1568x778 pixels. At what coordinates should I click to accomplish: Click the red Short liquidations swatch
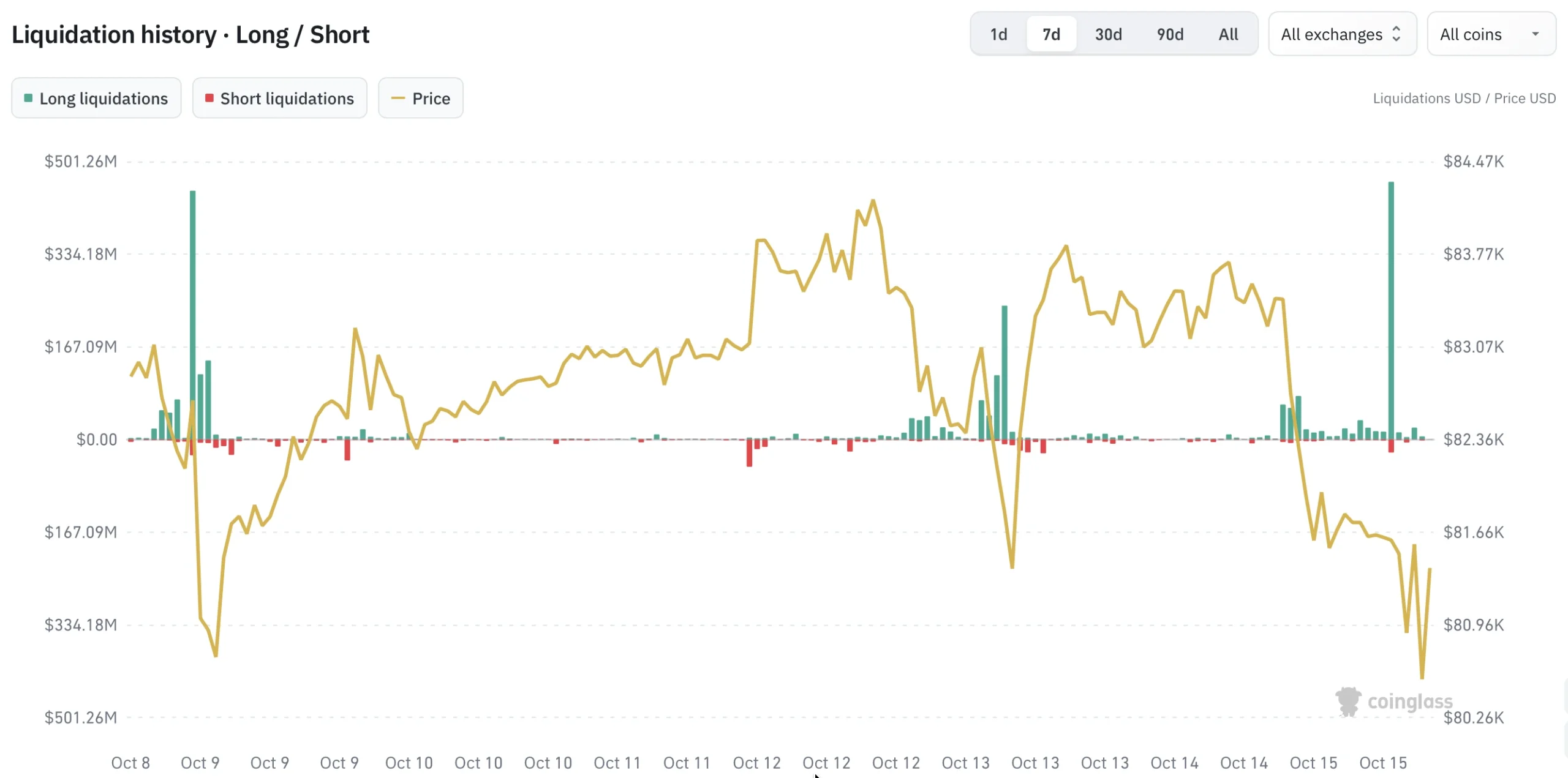click(x=209, y=98)
